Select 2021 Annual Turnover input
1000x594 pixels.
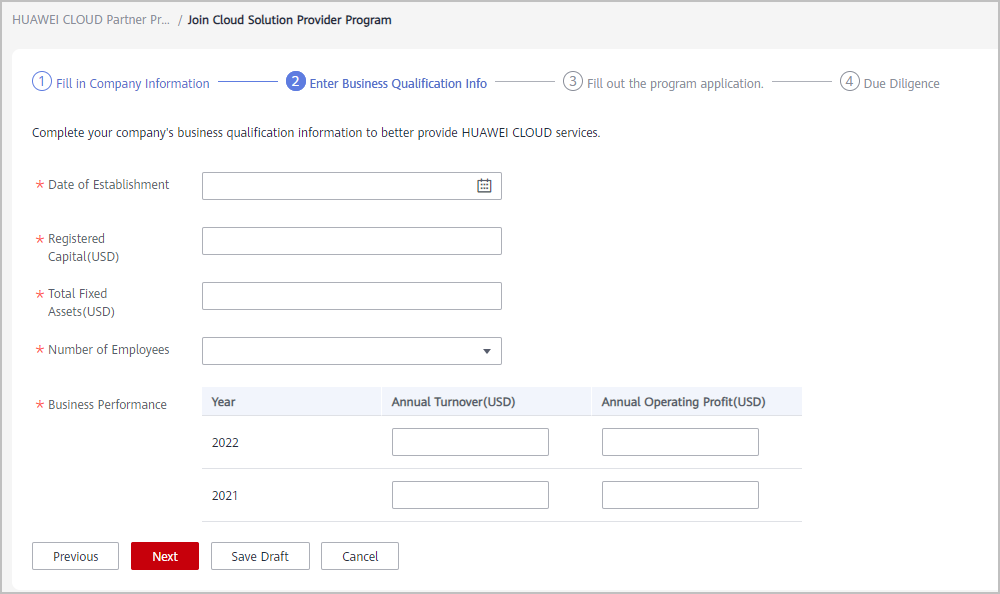click(x=470, y=495)
